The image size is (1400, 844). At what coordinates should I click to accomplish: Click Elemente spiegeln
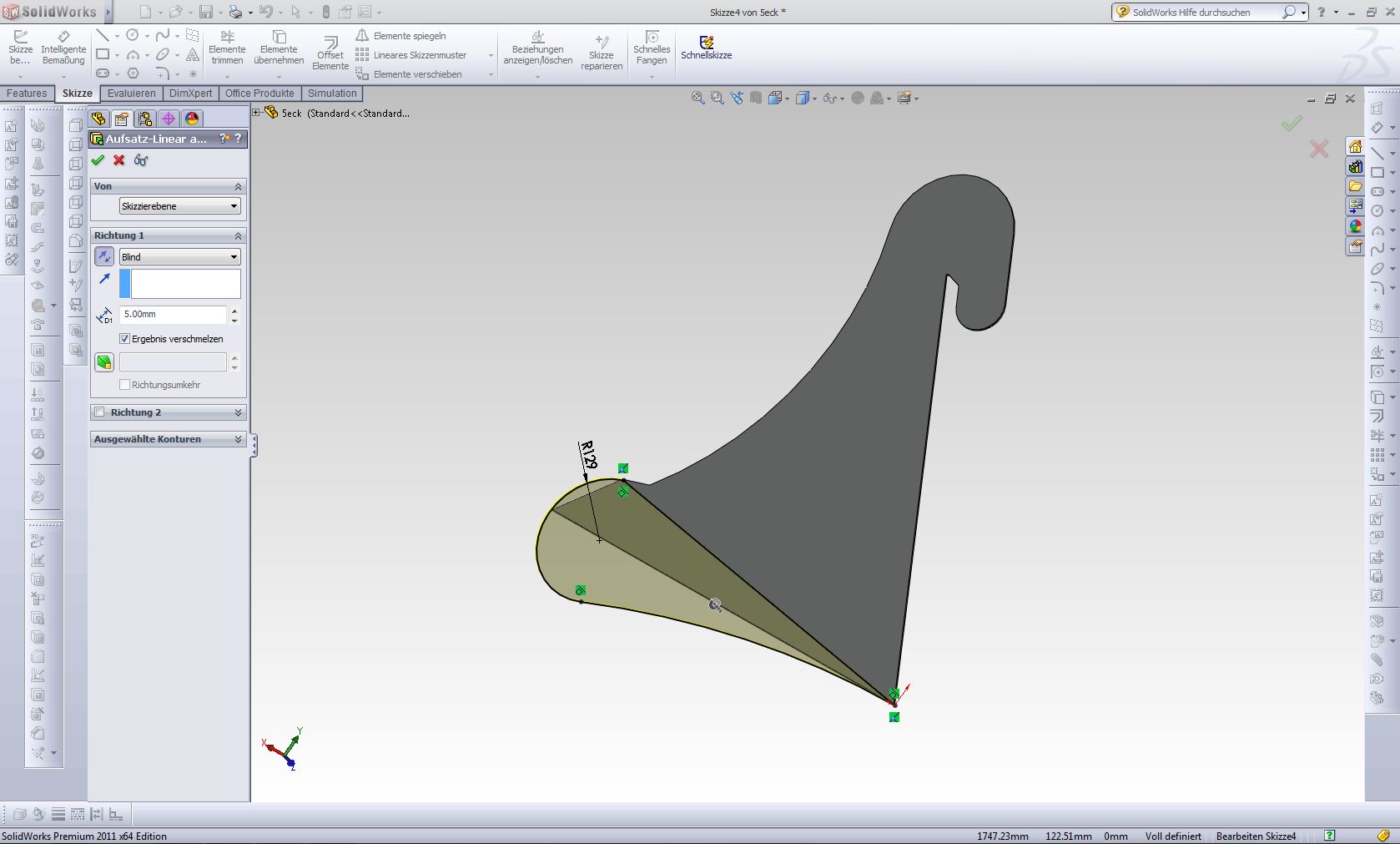pos(401,36)
